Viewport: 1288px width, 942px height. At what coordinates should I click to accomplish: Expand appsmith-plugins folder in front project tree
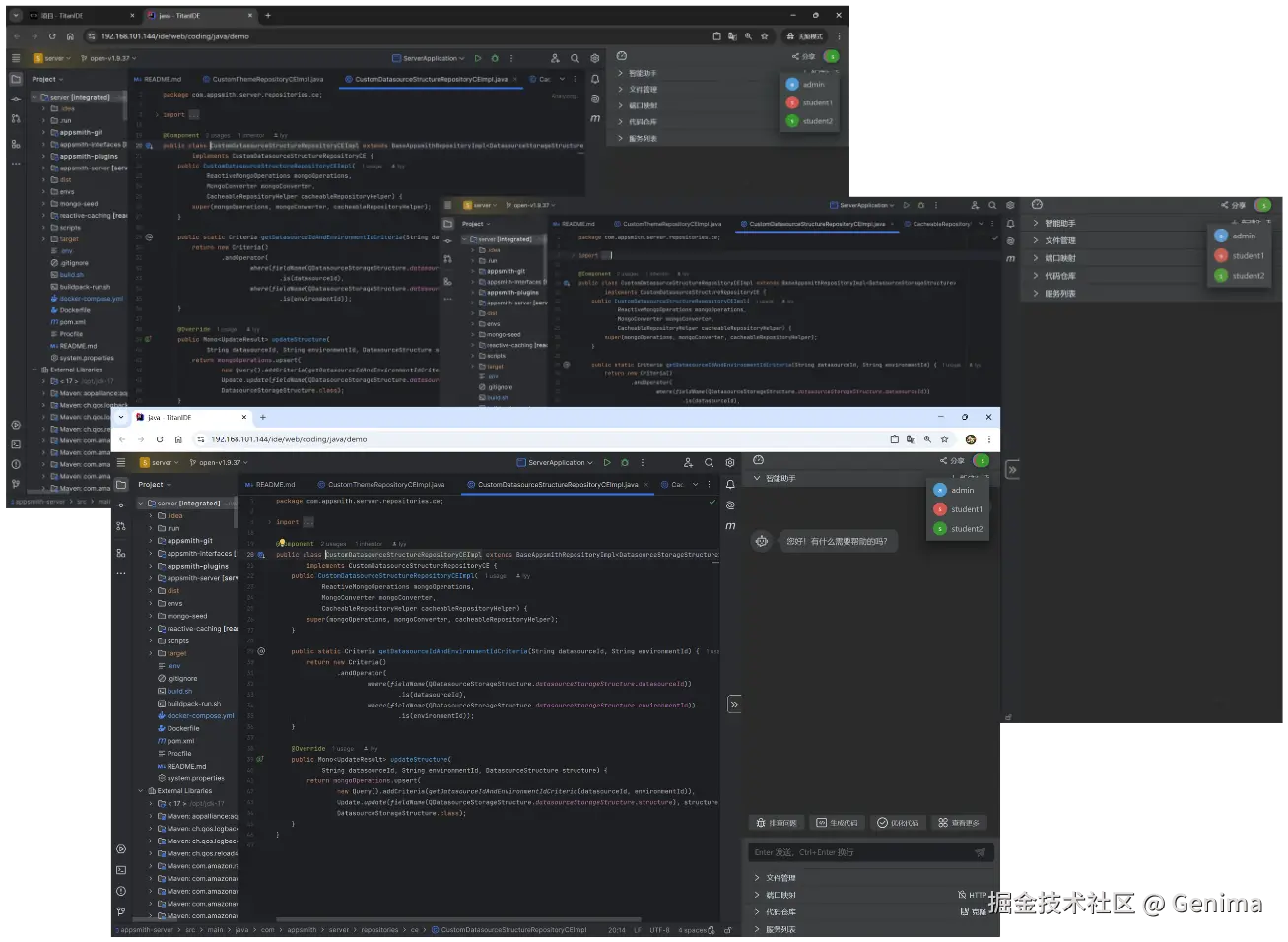point(151,566)
